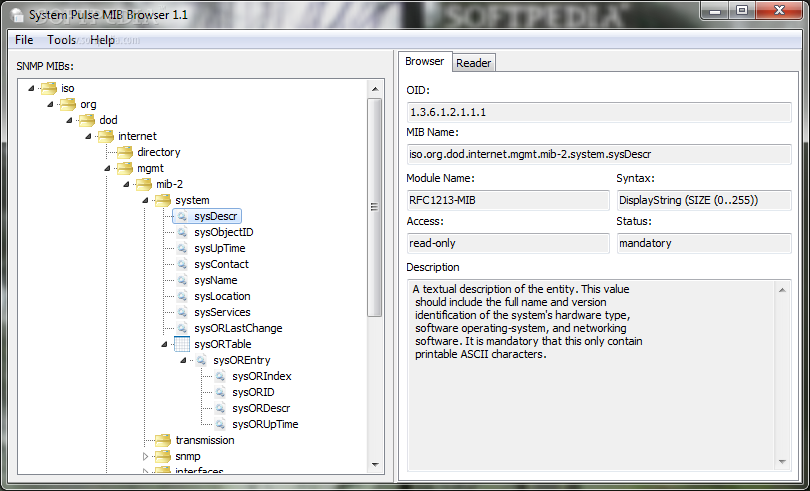Collapse the sysORTable tree node
This screenshot has width=810, height=491.
click(x=165, y=344)
